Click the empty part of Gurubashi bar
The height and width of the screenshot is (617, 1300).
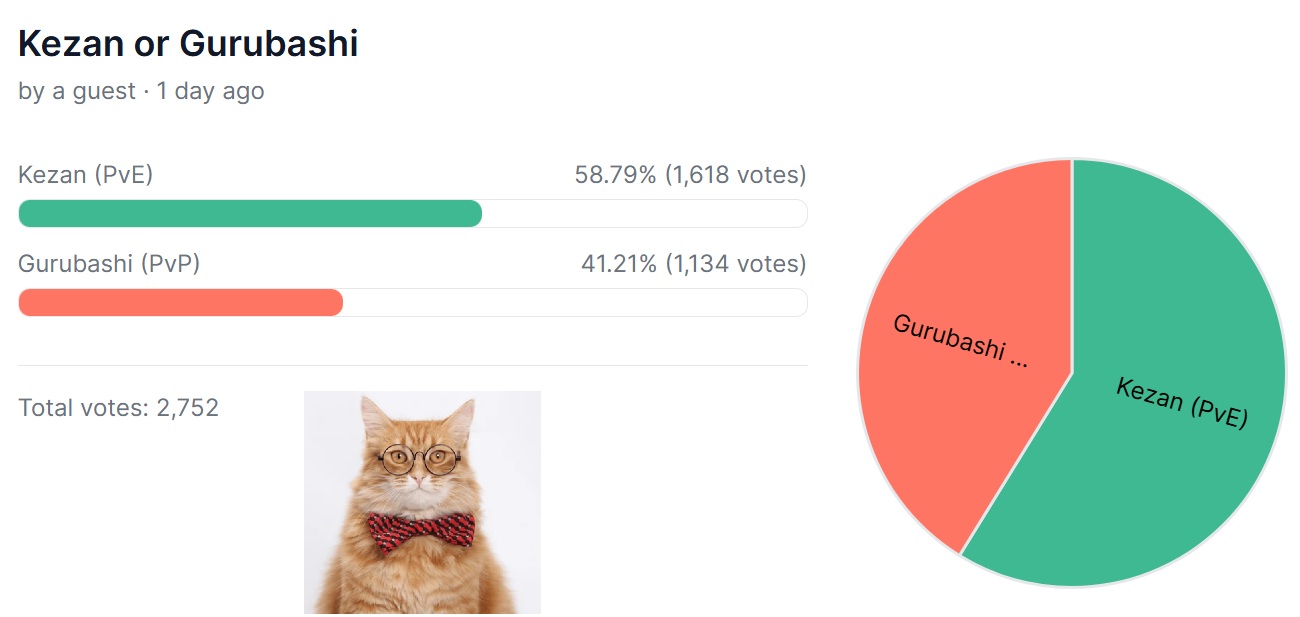pyautogui.click(x=575, y=302)
